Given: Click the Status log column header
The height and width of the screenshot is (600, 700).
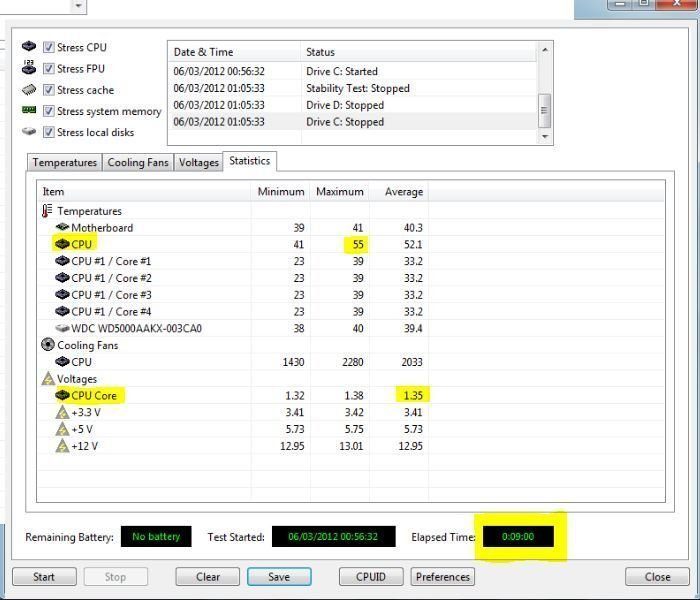Looking at the screenshot, I should tap(419, 52).
